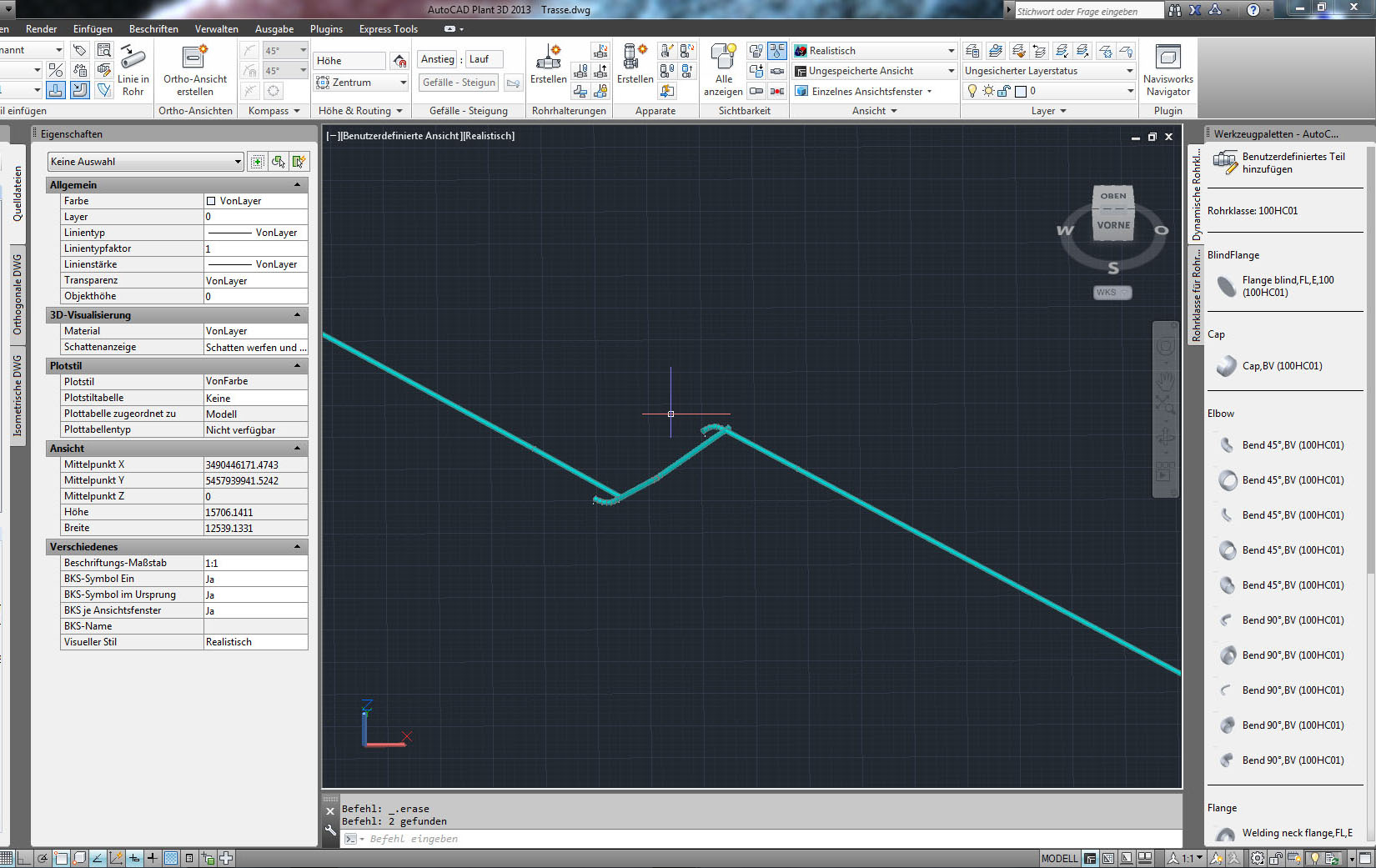The image size is (1376, 868).
Task: Open Navisworks Navigator plugin
Action: coord(1168,70)
